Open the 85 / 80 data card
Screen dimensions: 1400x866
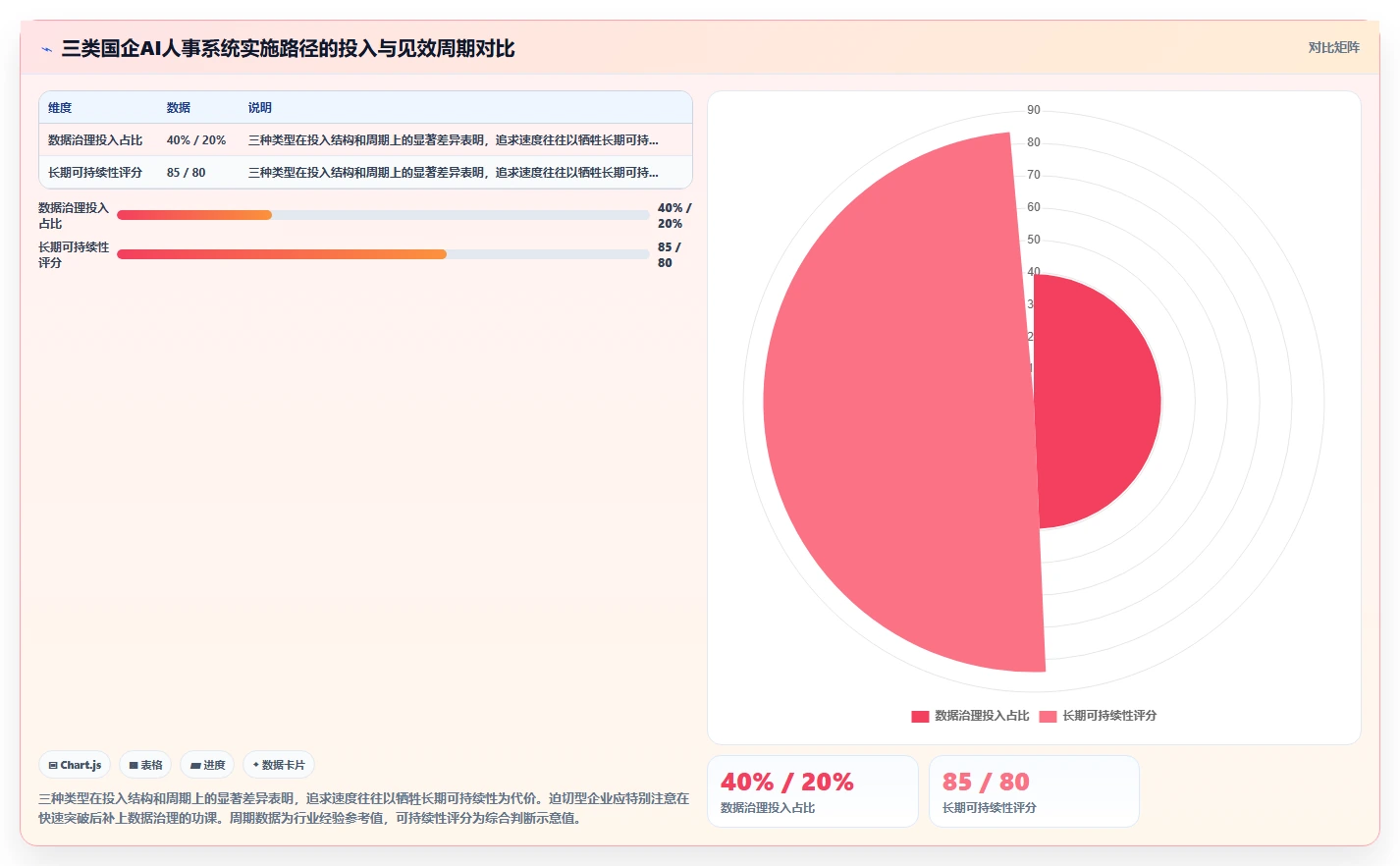click(1034, 791)
